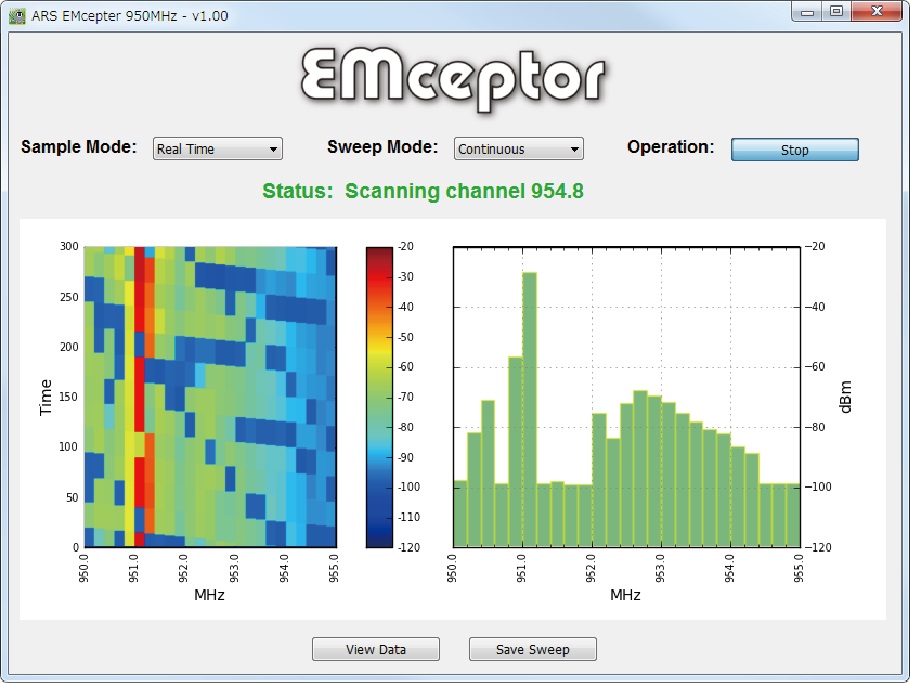
Task: Click the MHz label under the waterfall plot
Action: 209,595
